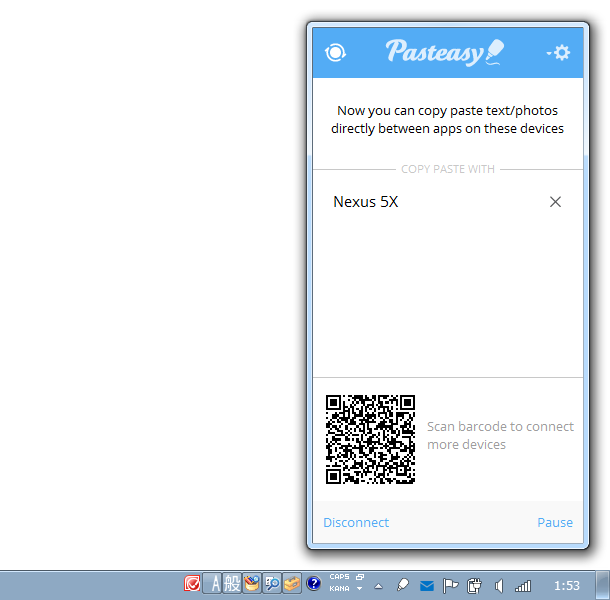Open the IME dictionary search icon
Viewport: 610px width, 600px height.
coord(272,584)
